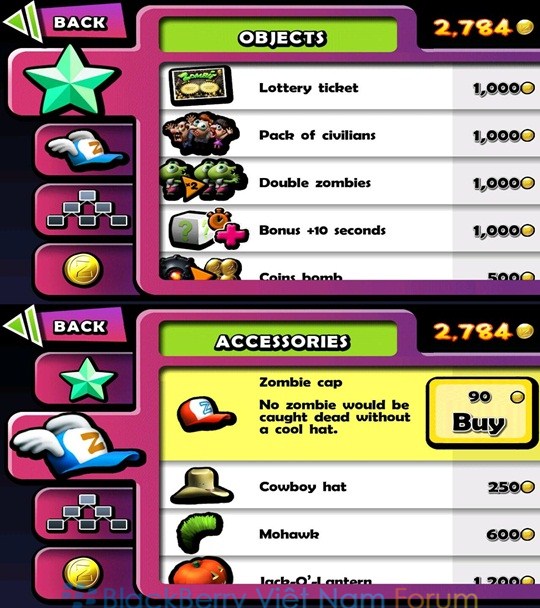Tap the Mohawk 600 coin price

510,534
